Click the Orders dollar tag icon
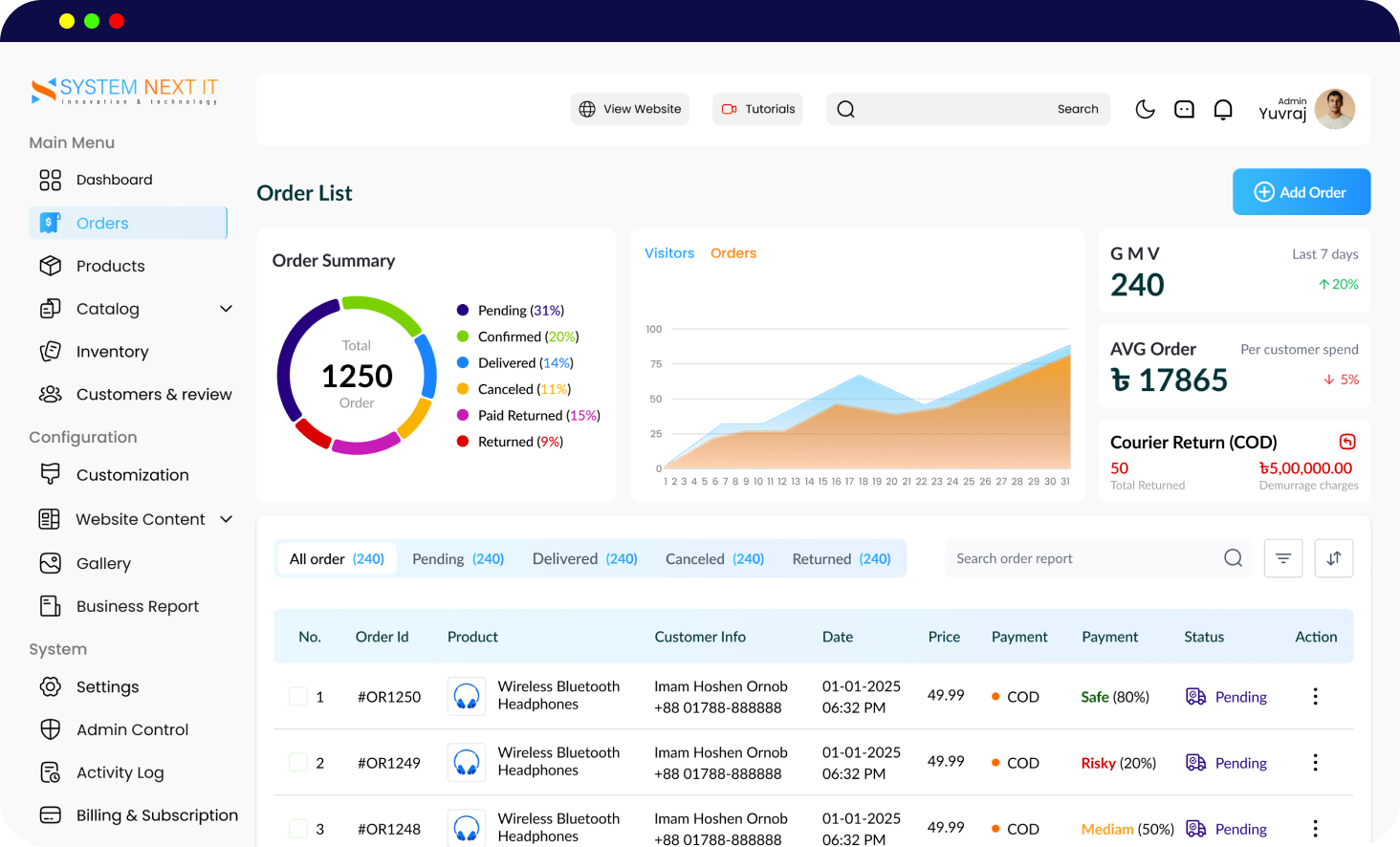The height and width of the screenshot is (847, 1400). tap(50, 223)
